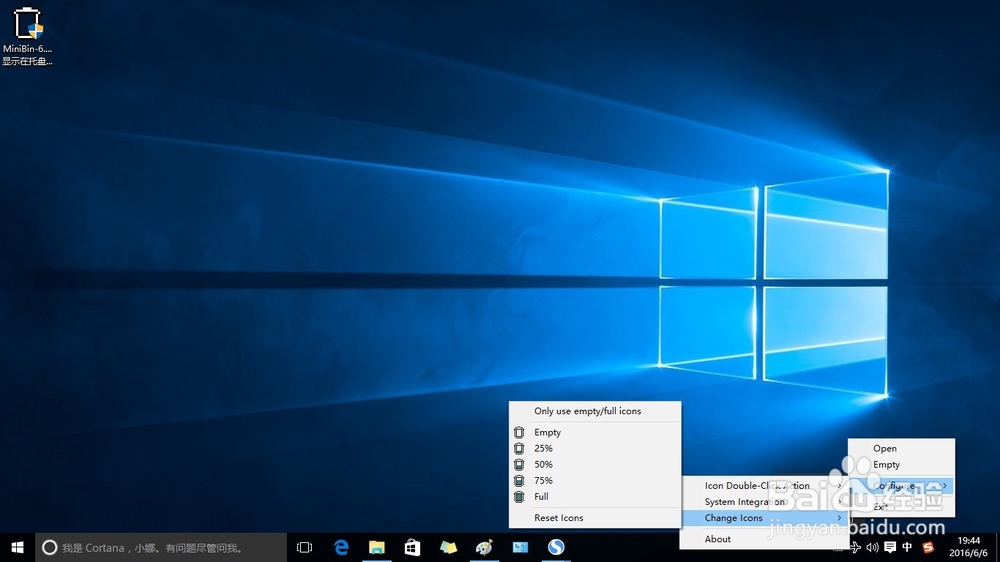Open the Action Center notifications icon

pos(890,547)
